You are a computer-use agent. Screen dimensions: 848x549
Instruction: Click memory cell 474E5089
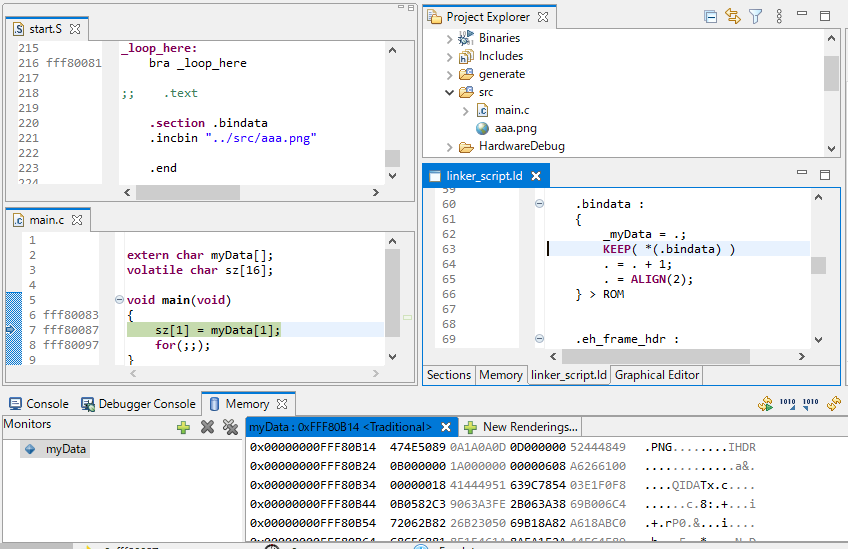click(x=418, y=448)
